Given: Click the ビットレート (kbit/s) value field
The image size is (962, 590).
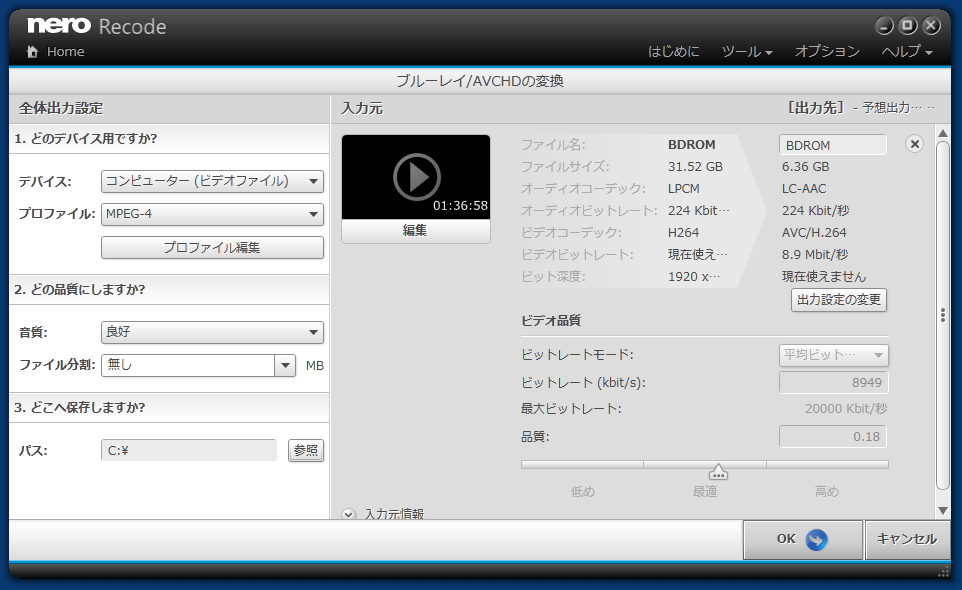Looking at the screenshot, I should (834, 383).
